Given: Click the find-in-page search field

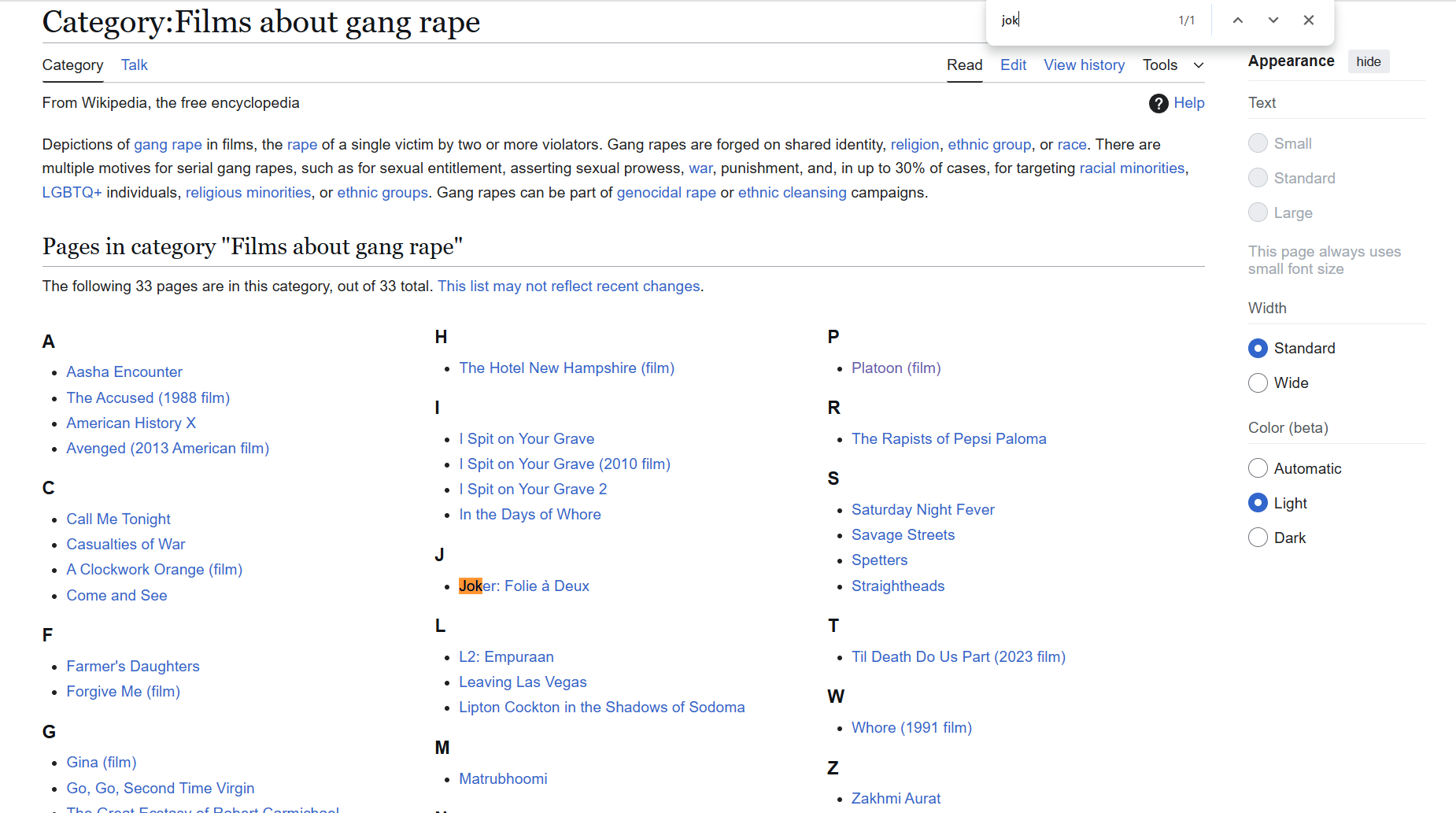Looking at the screenshot, I should 1082,20.
